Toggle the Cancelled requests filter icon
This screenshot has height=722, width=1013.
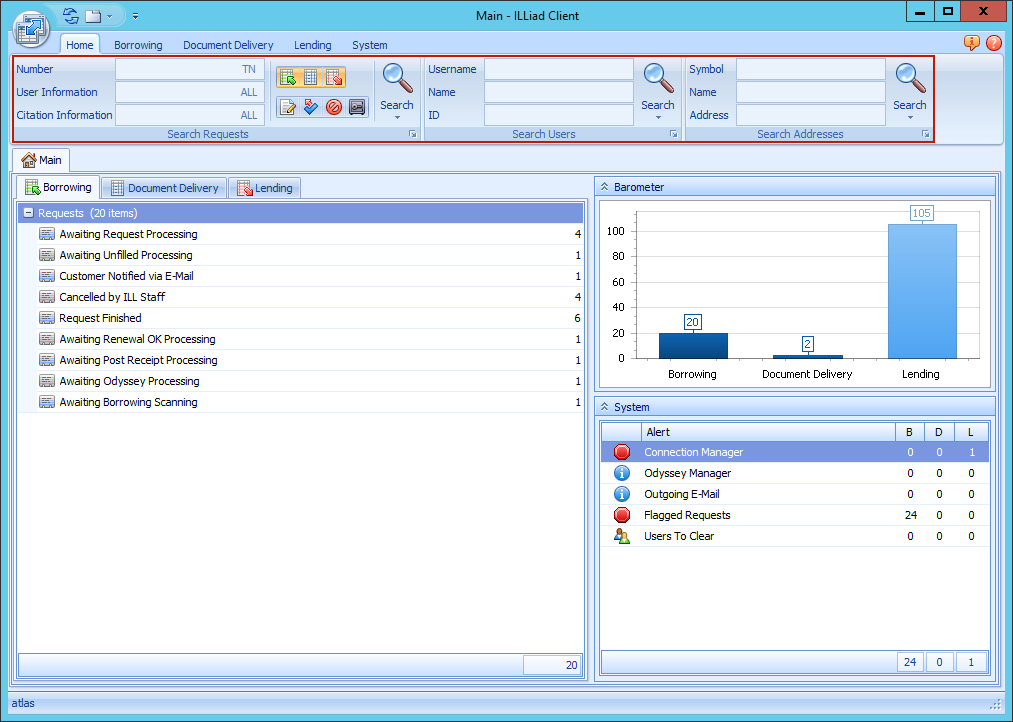coord(334,107)
